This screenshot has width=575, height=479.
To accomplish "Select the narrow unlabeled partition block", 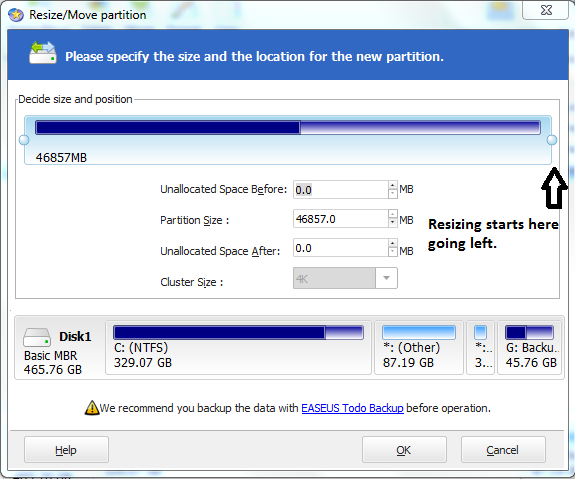I will 480,347.
